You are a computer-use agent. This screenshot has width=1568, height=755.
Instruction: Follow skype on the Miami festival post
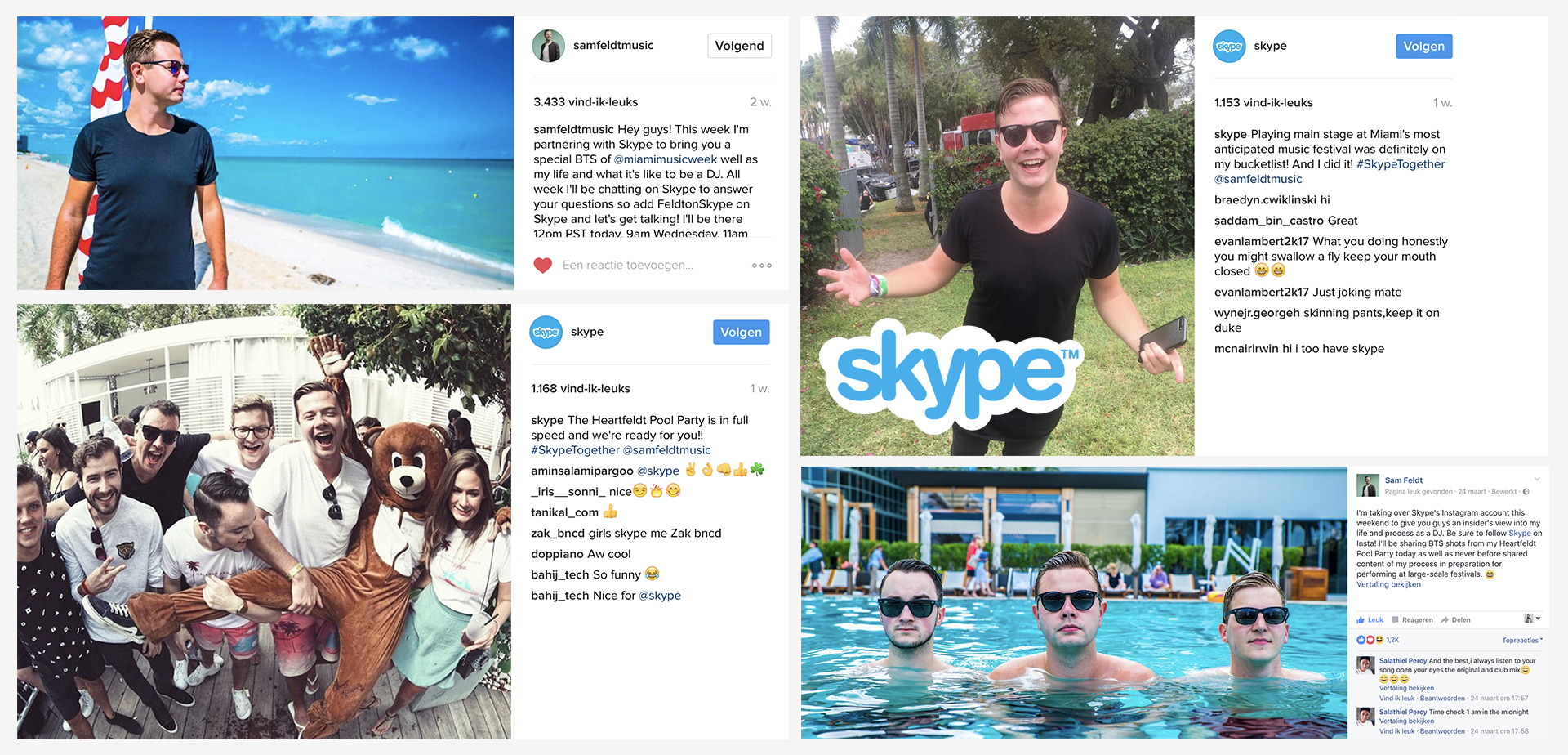coord(1423,47)
